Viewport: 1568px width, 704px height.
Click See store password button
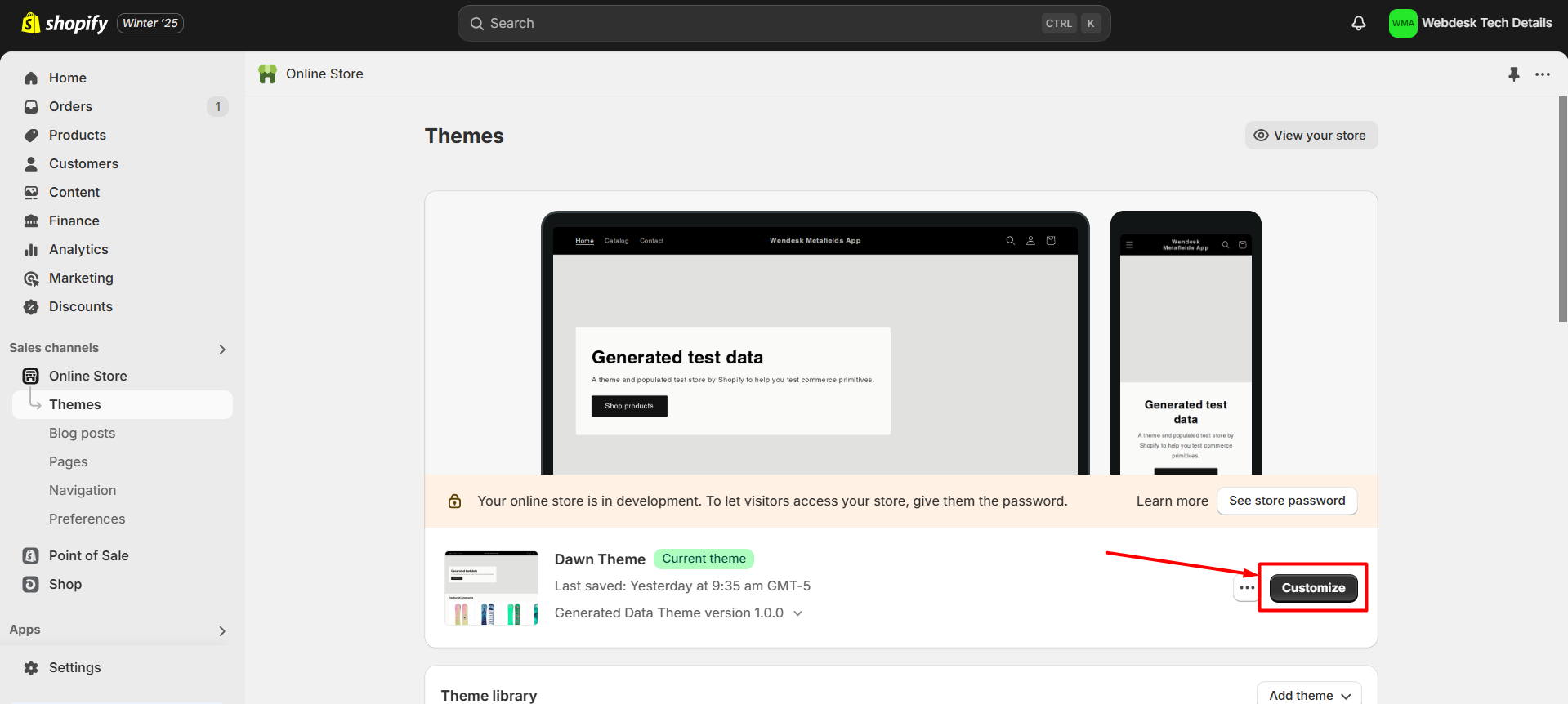pyautogui.click(x=1287, y=501)
